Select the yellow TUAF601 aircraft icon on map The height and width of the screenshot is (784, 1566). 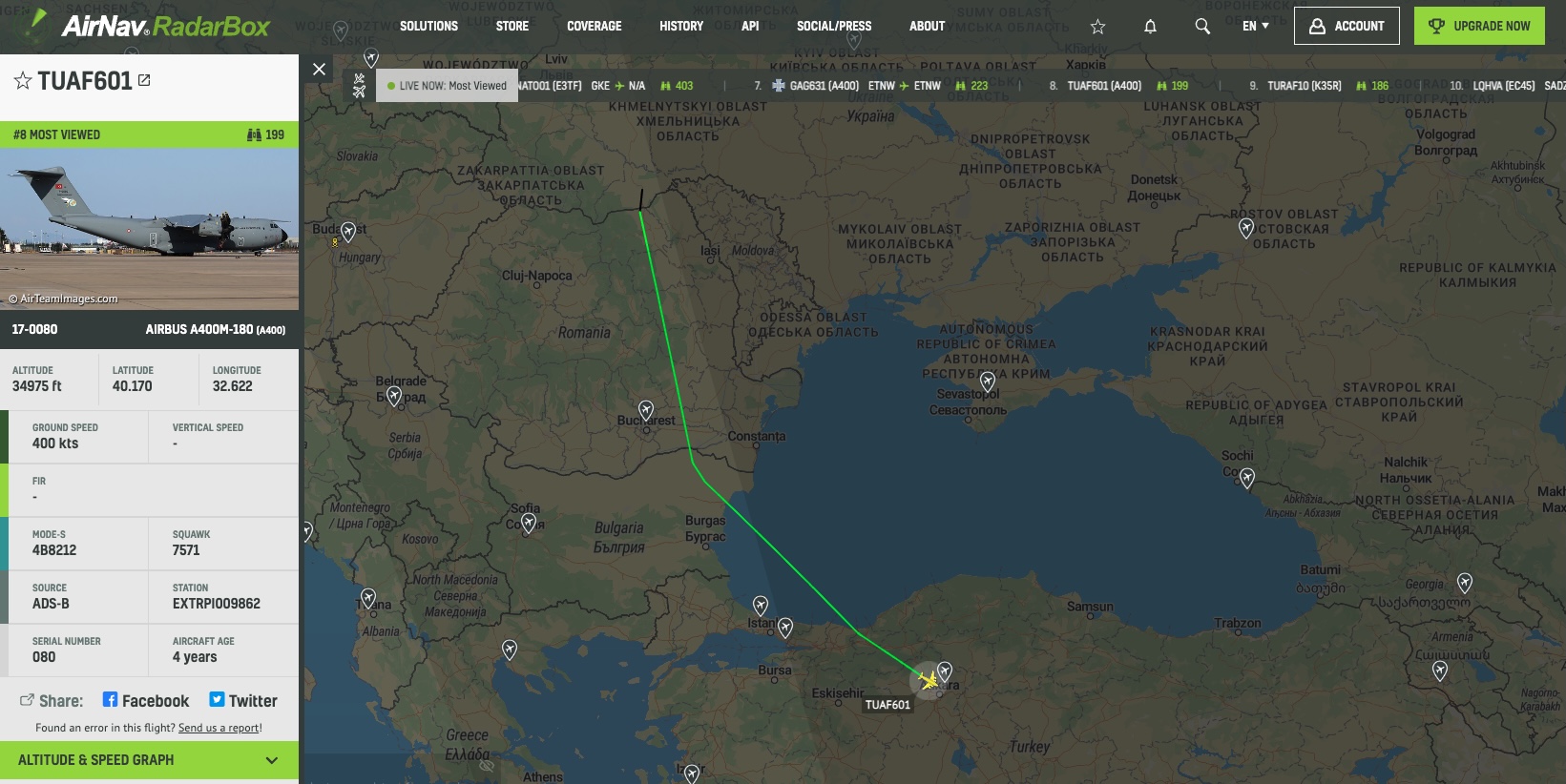coord(928,681)
